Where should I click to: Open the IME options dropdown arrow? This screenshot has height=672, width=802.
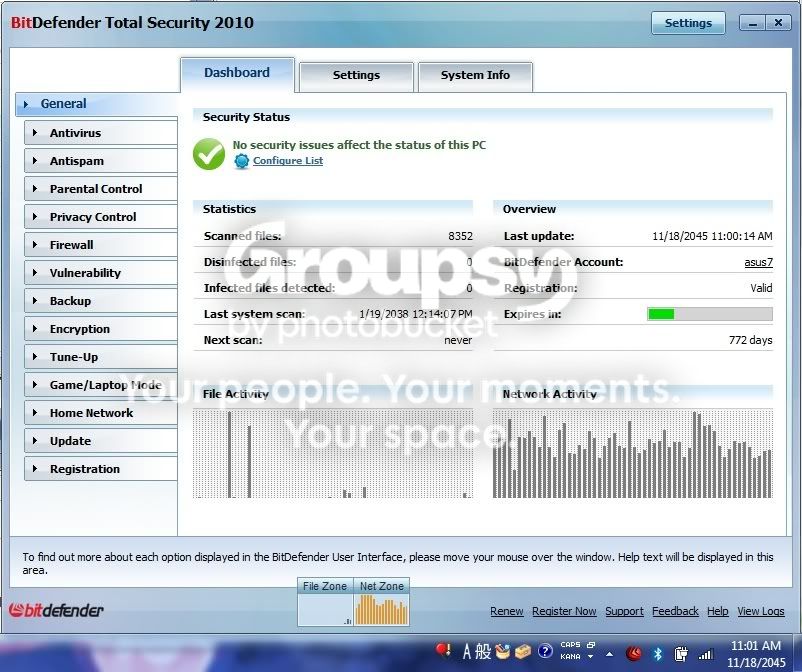(x=590, y=657)
